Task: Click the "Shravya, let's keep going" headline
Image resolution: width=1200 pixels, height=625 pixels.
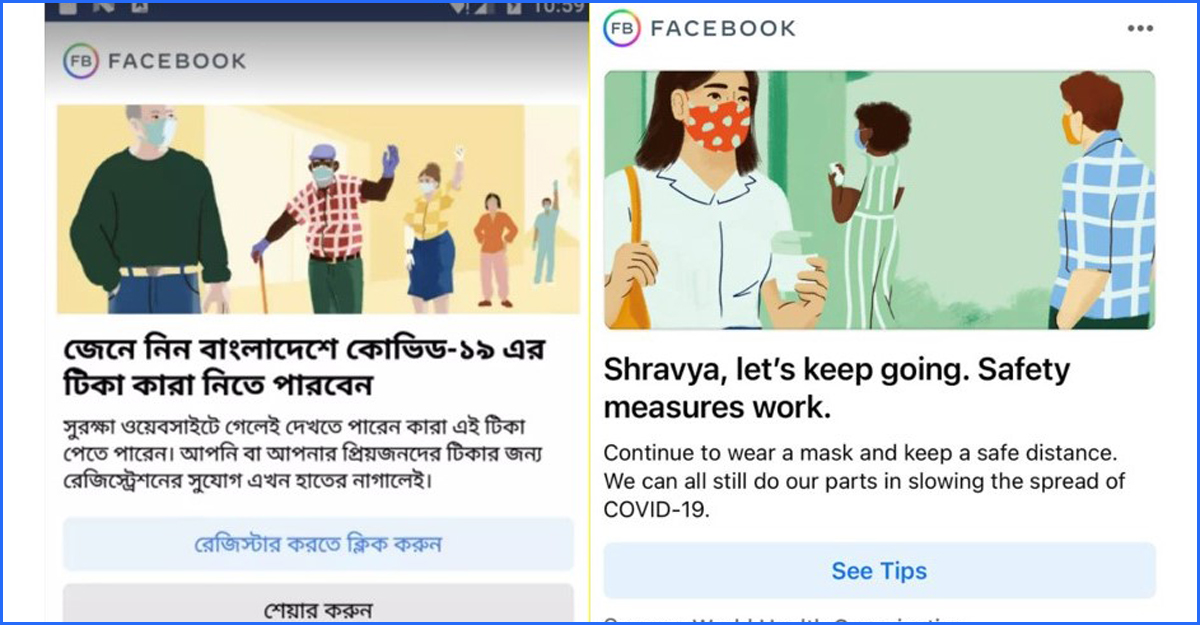Action: coord(837,388)
